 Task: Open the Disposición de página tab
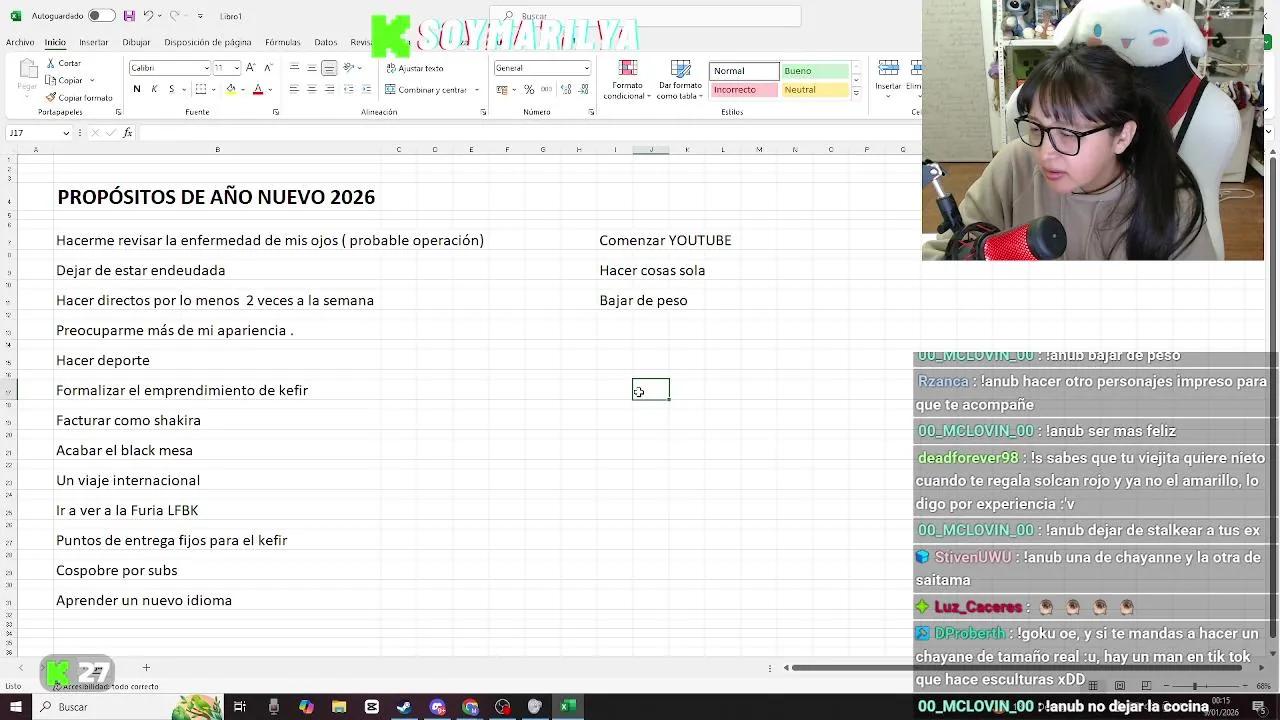click(208, 43)
